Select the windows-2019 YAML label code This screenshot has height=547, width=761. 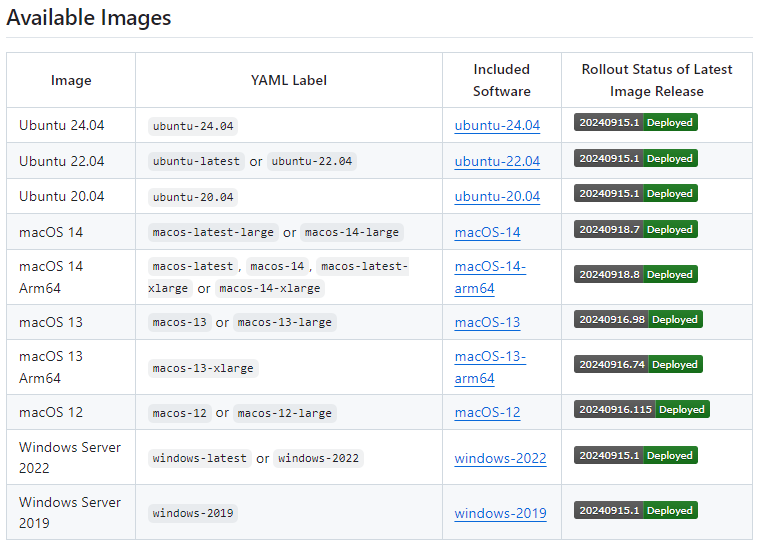(x=193, y=513)
